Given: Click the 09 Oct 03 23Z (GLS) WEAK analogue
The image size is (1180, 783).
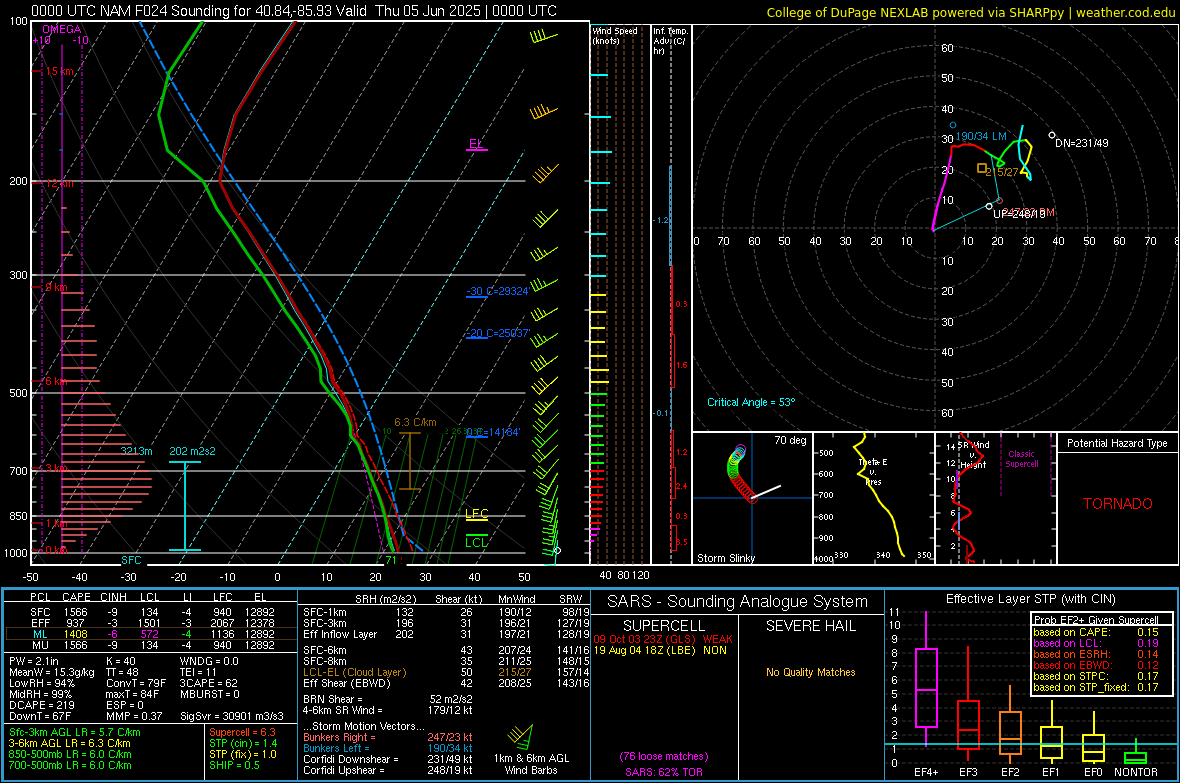Looking at the screenshot, I should (x=662, y=639).
